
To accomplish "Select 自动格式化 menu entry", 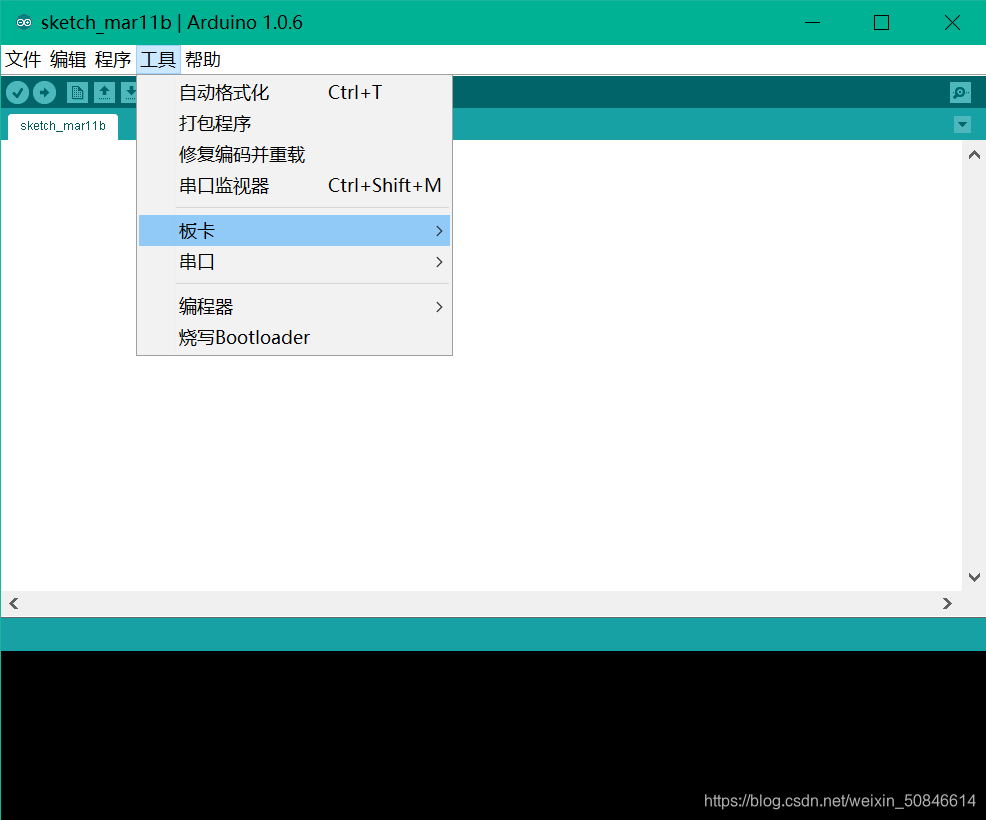I will pos(294,92).
